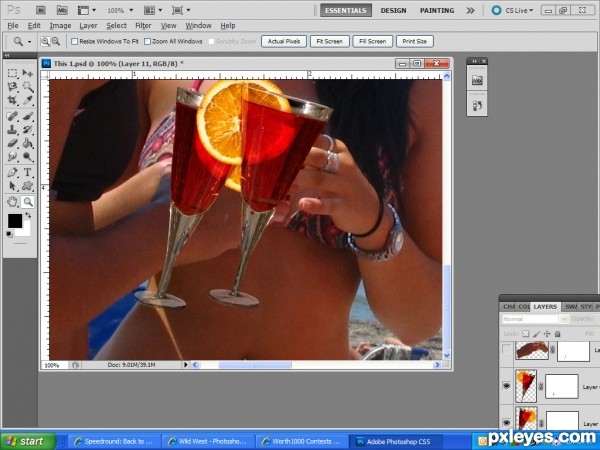Image resolution: width=600 pixels, height=450 pixels.
Task: Open the Filter menu
Action: (143, 26)
